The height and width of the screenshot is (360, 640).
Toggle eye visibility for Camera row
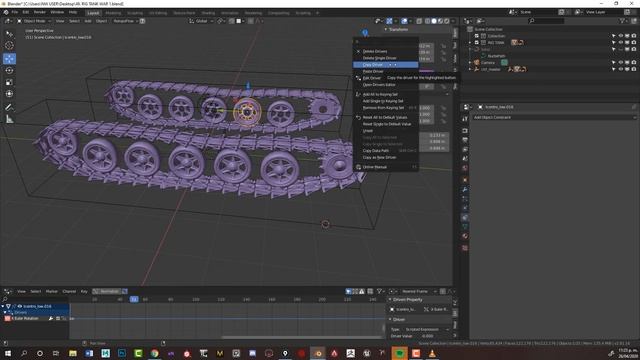620,63
